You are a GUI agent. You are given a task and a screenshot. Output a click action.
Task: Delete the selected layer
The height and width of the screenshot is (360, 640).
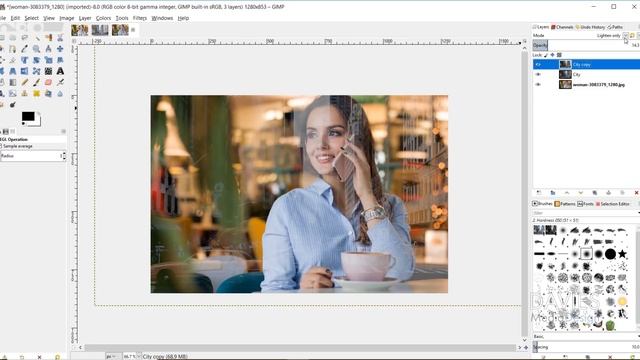click(x=636, y=193)
